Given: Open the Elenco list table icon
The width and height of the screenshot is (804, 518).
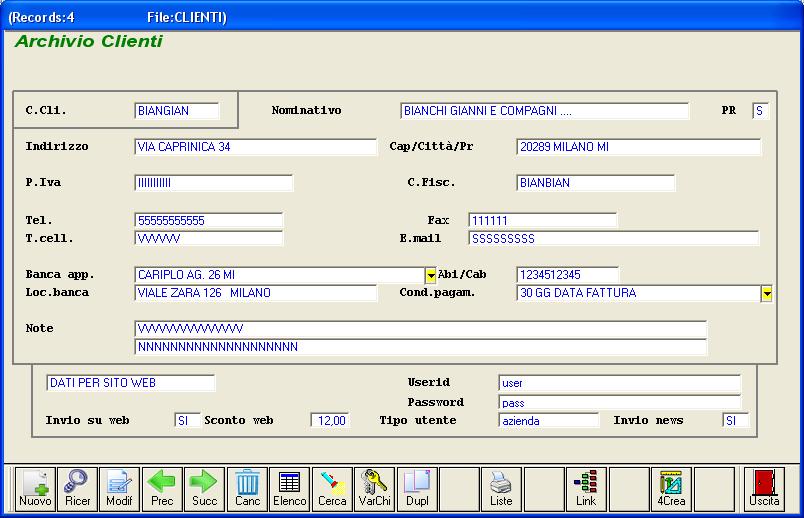Looking at the screenshot, I should pos(290,489).
